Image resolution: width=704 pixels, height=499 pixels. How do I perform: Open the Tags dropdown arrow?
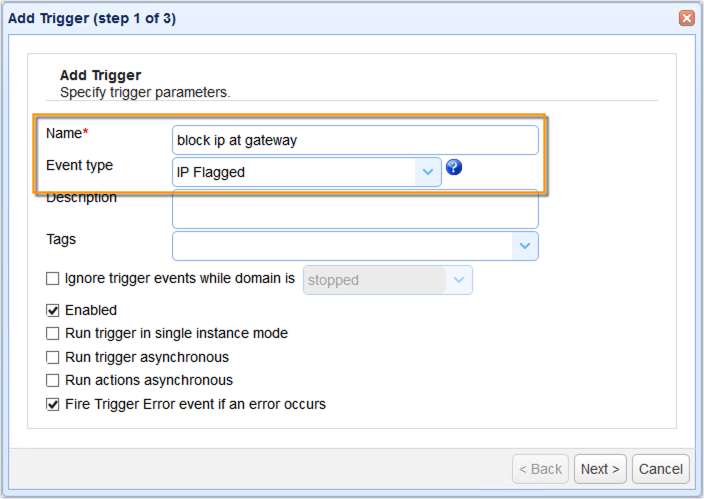(x=525, y=246)
